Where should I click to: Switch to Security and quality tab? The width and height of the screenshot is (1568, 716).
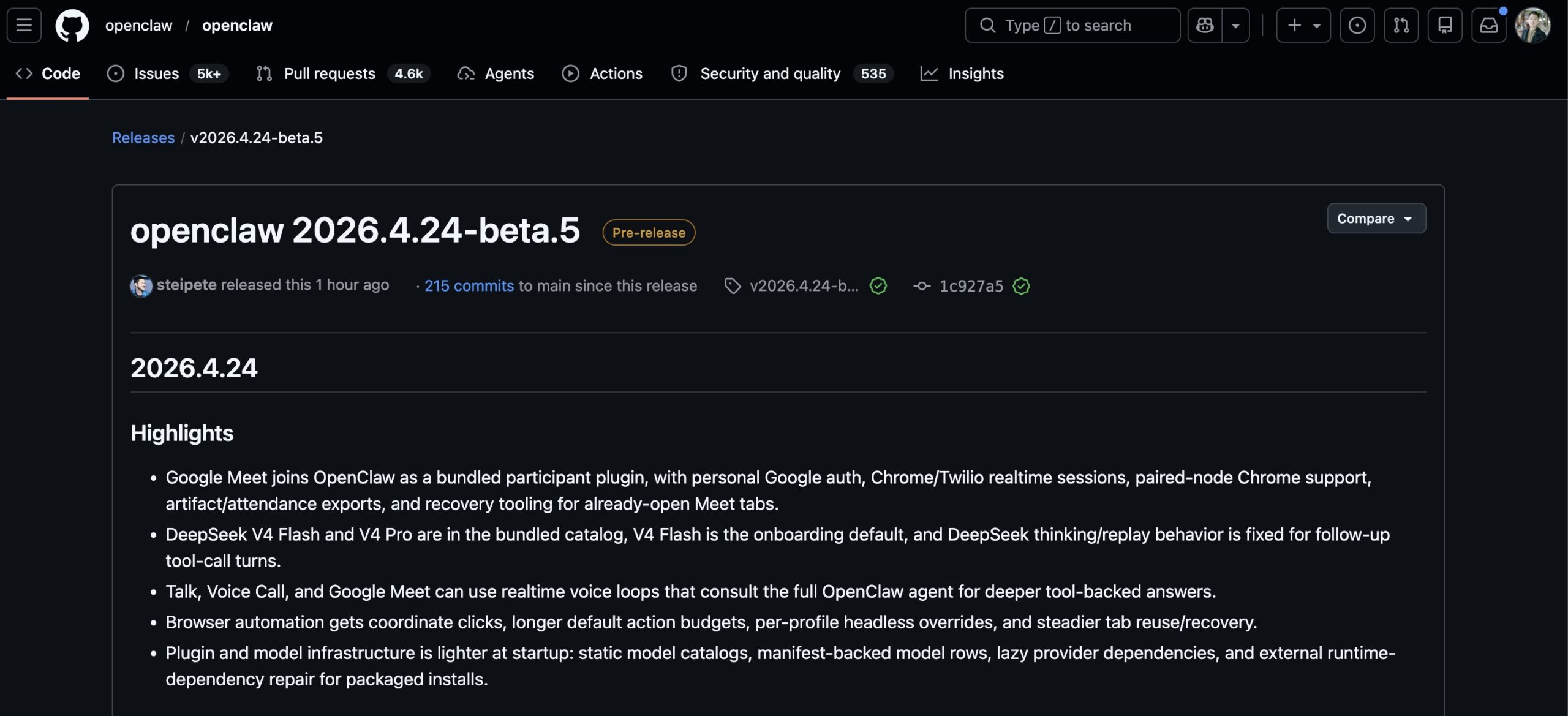click(x=782, y=73)
